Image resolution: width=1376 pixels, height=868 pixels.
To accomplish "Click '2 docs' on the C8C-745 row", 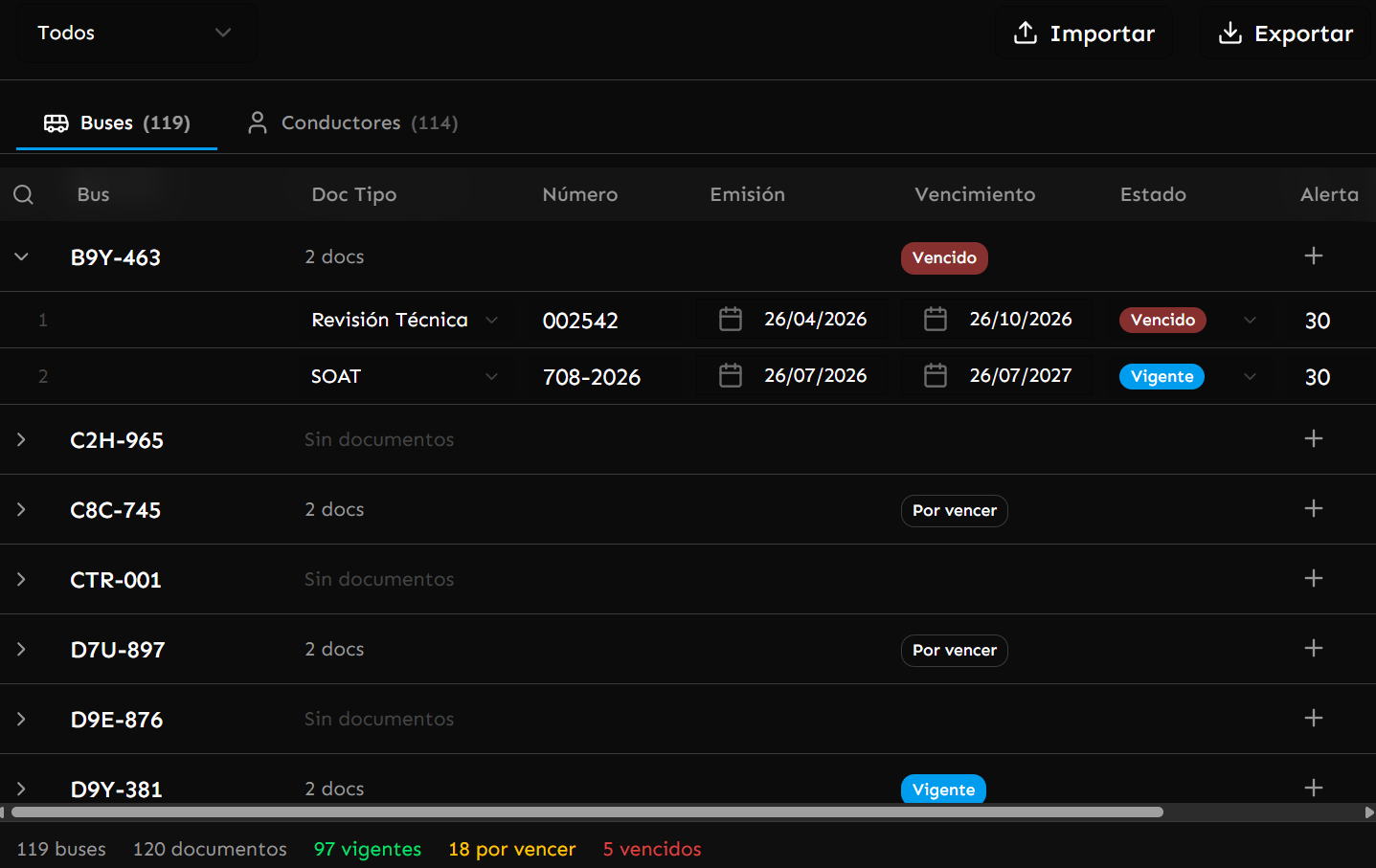I will [334, 509].
